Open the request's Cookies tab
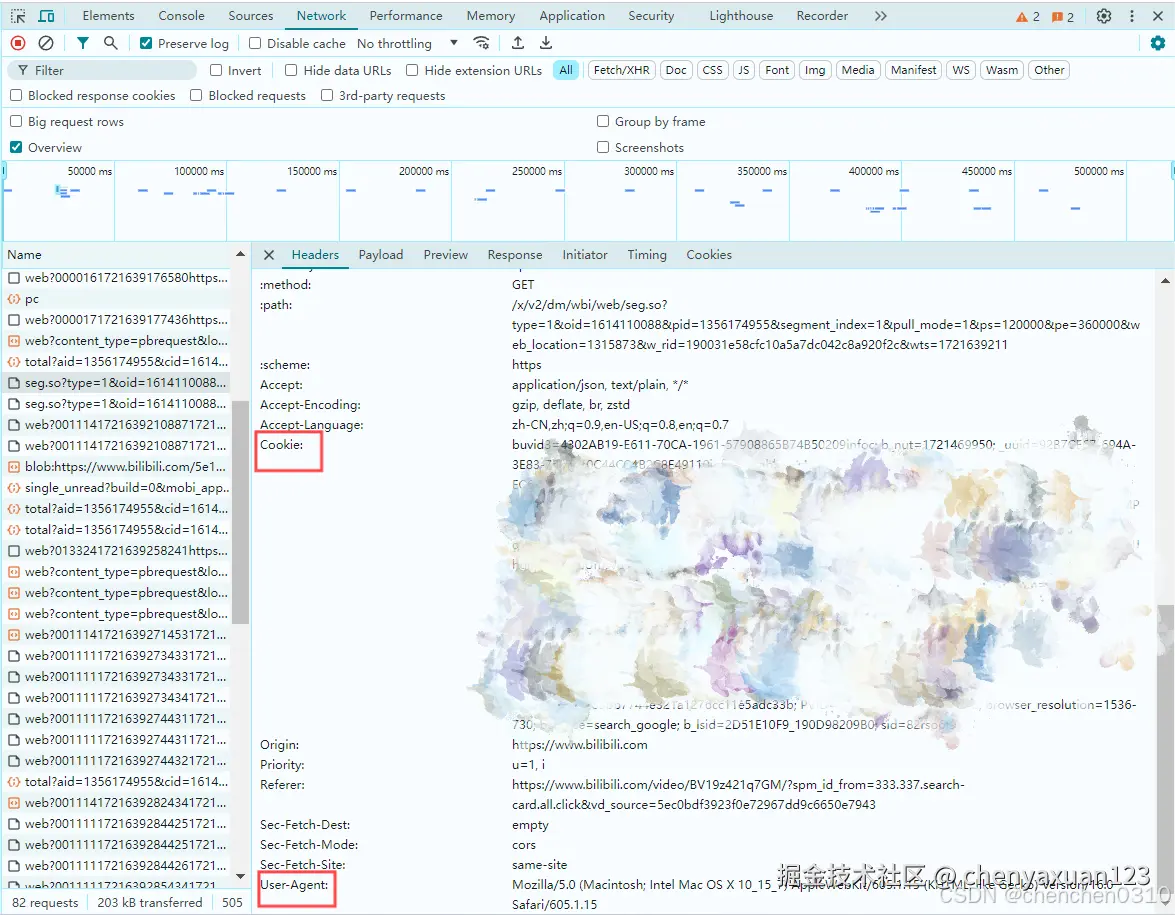 tap(709, 255)
